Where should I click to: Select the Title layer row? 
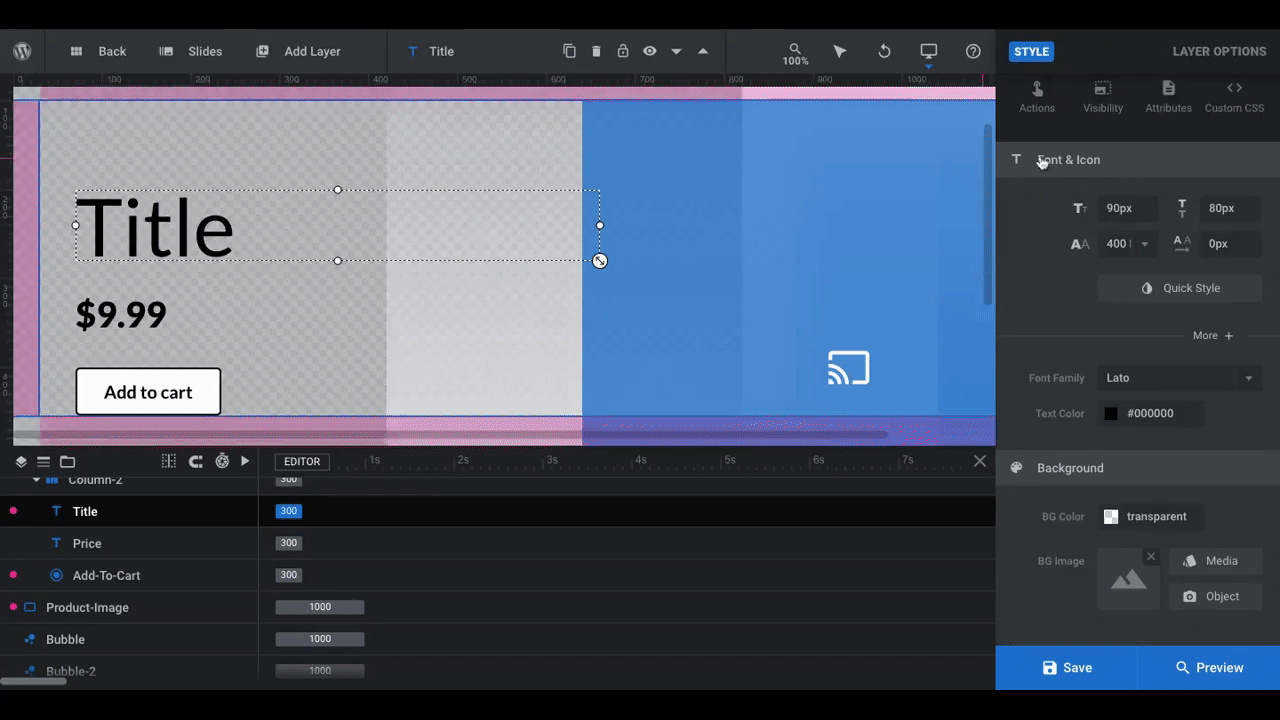coord(129,511)
